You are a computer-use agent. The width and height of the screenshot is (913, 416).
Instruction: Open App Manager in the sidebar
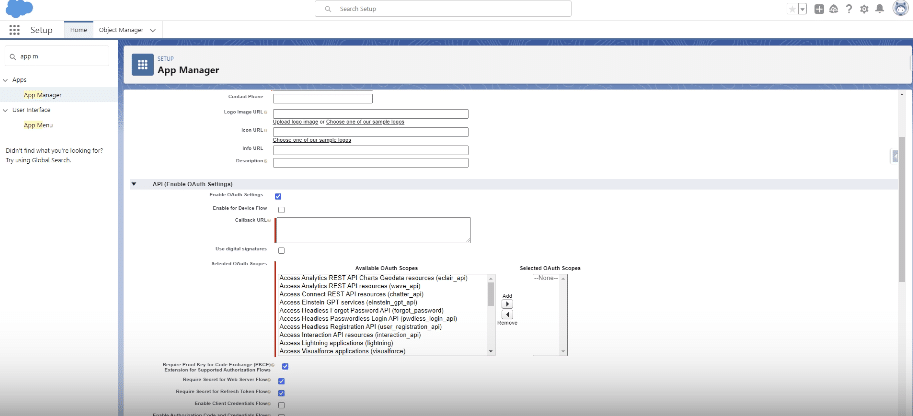pyautogui.click(x=43, y=95)
